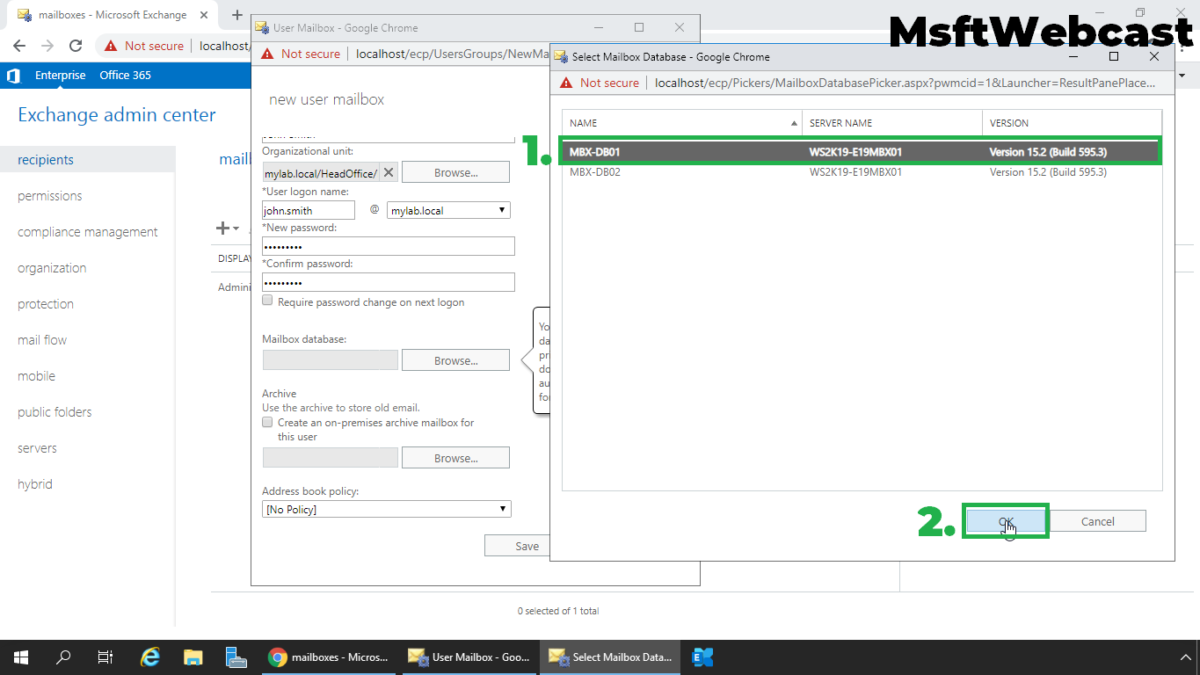Expand the mylab.local domain dropdown
Image resolution: width=1200 pixels, height=675 pixels.
click(448, 210)
